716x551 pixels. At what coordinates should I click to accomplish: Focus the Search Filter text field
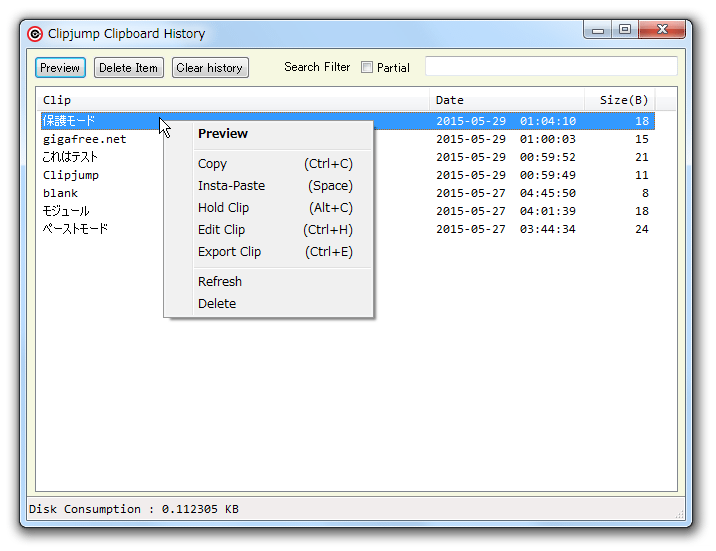coord(551,66)
